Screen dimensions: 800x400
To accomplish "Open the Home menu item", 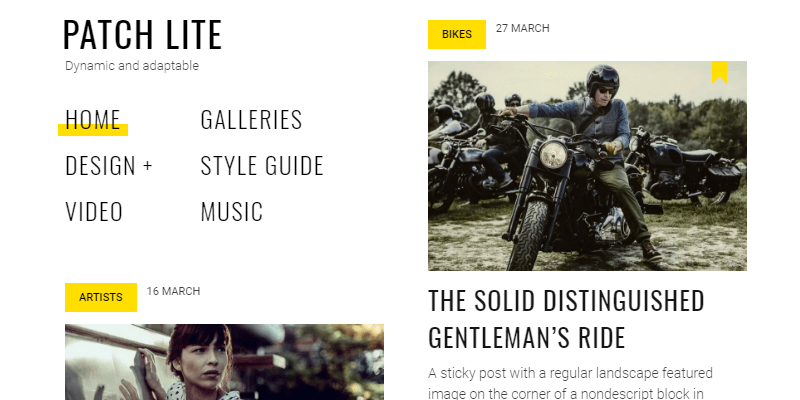I will click(x=93, y=119).
